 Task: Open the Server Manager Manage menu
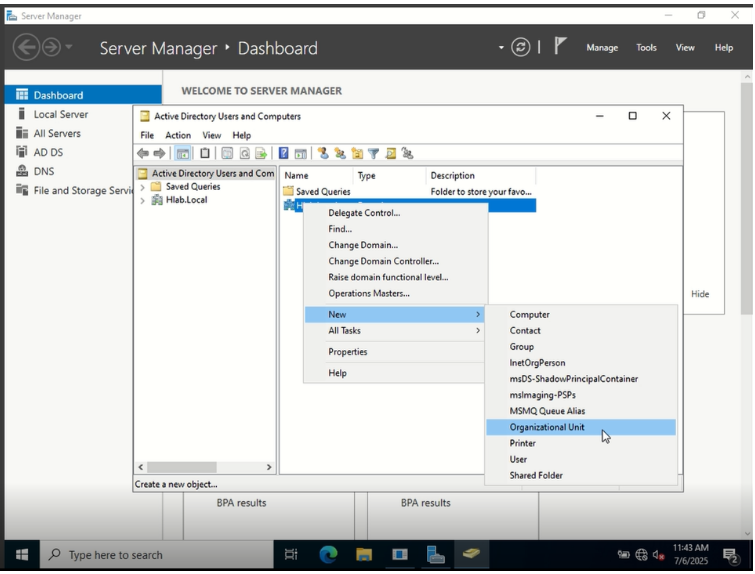(602, 48)
